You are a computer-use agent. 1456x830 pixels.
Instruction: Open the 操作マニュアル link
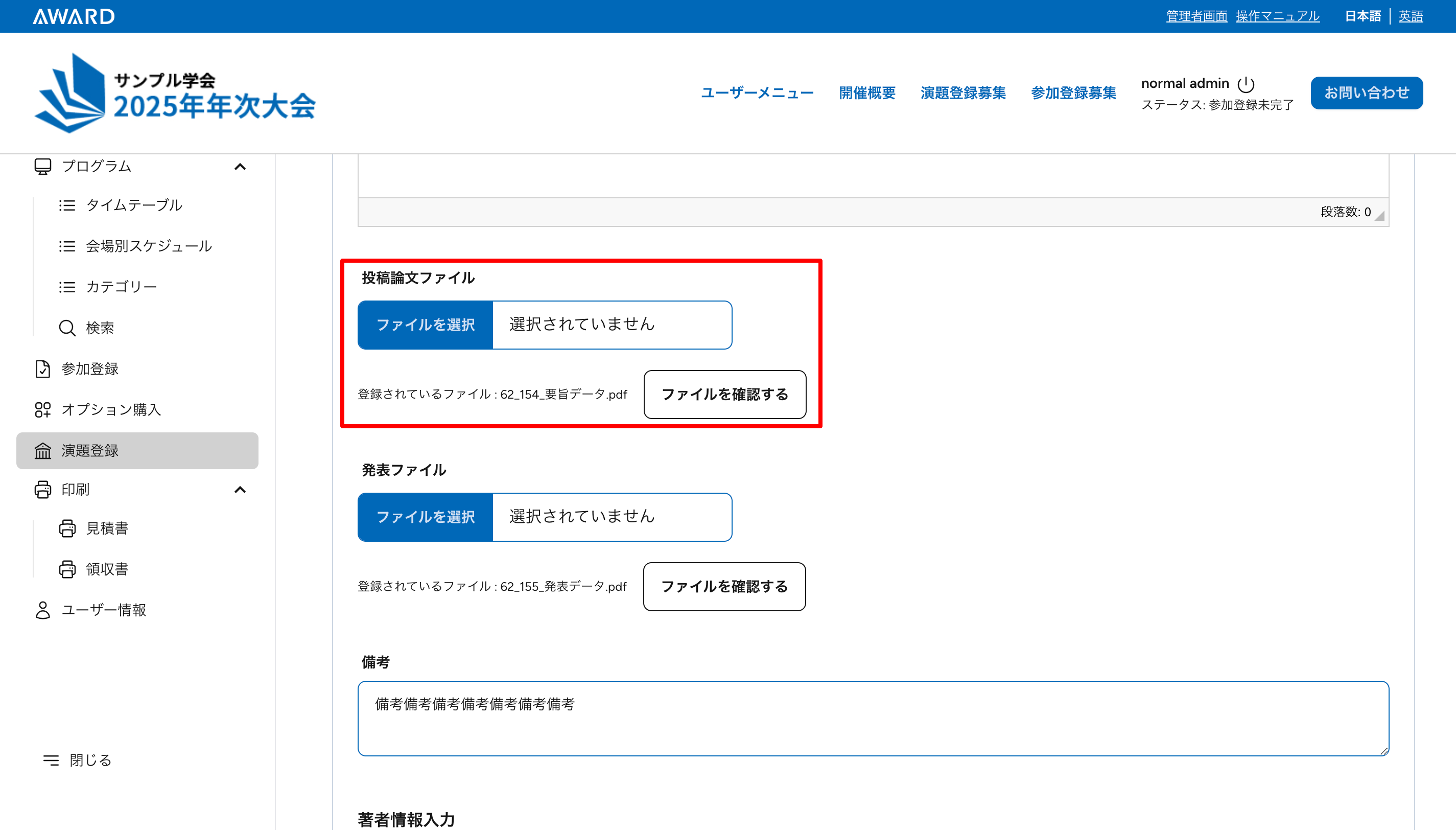[1278, 16]
